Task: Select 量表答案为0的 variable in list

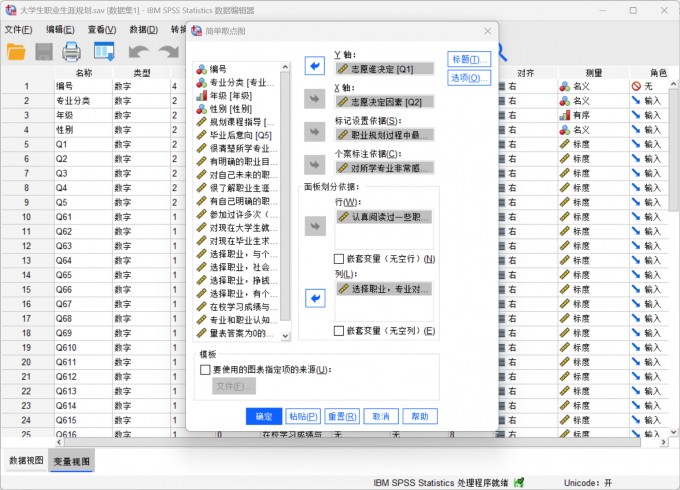Action: tap(238, 333)
